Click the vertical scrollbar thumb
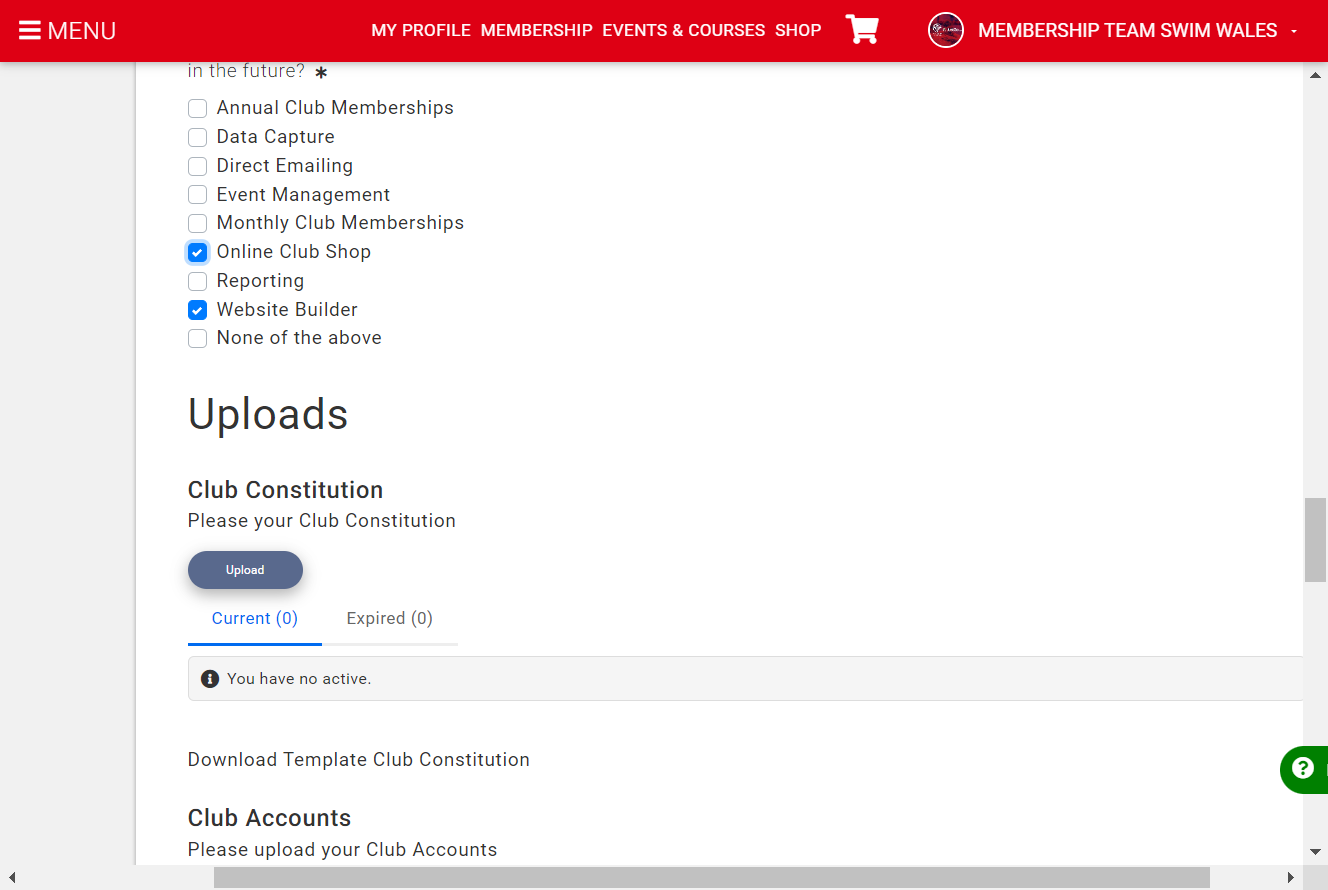The height and width of the screenshot is (890, 1328). click(1316, 539)
